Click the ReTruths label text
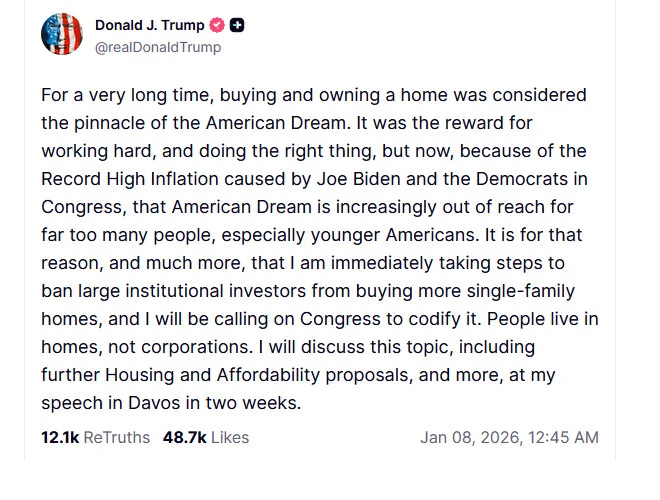This screenshot has width=660, height=500. point(116,437)
